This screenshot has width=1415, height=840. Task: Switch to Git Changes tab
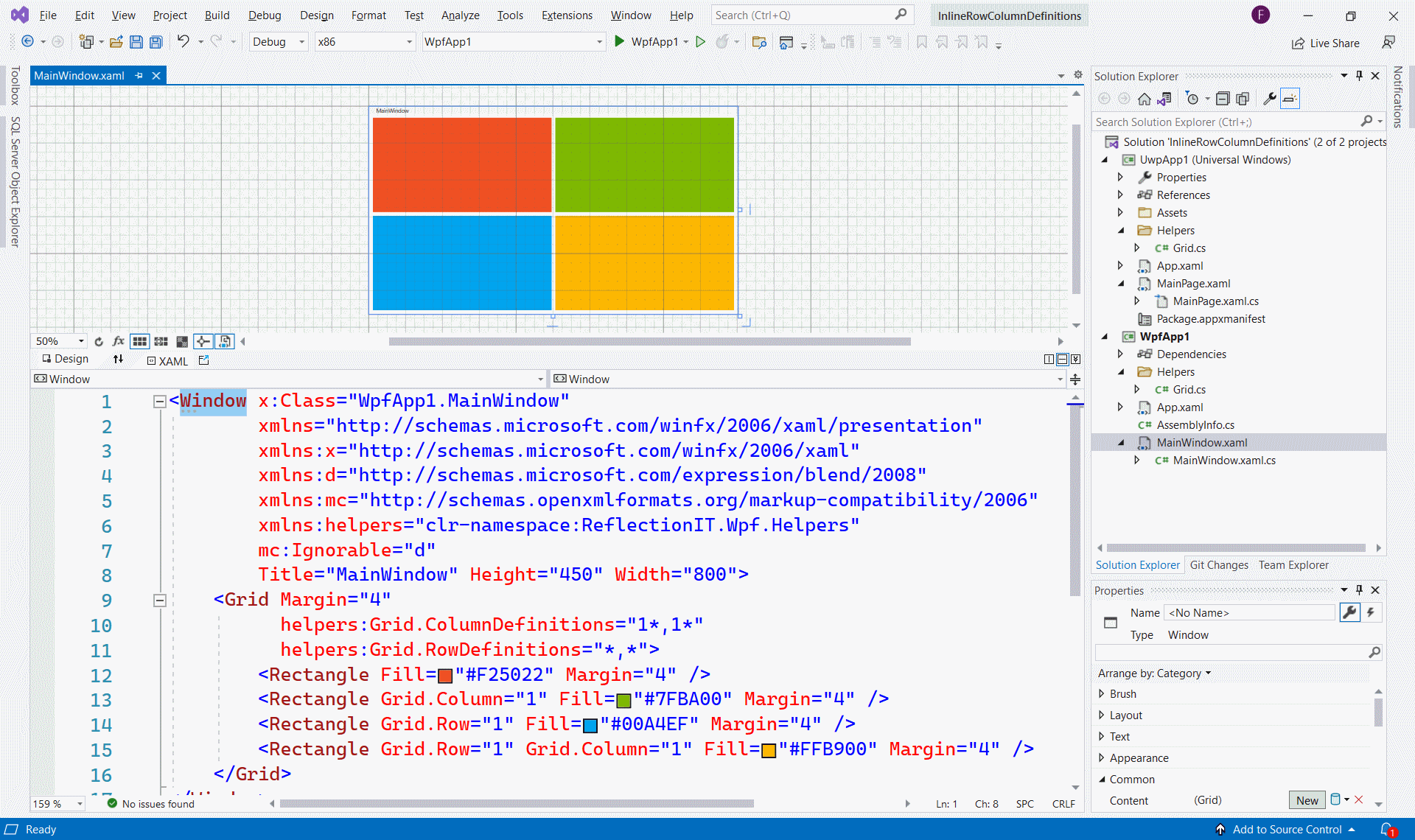coord(1218,565)
